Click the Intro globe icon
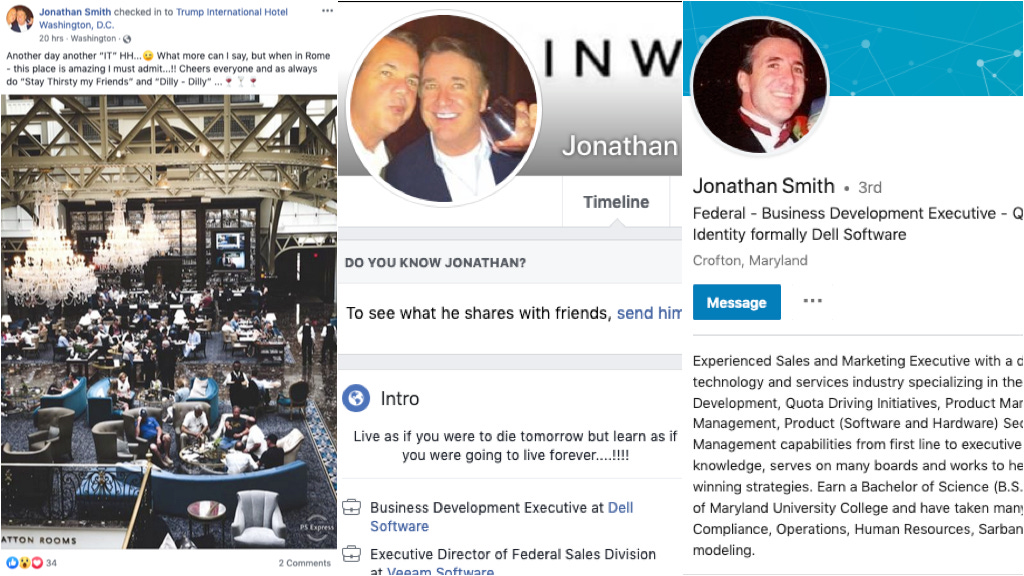1024x576 pixels. tap(356, 398)
